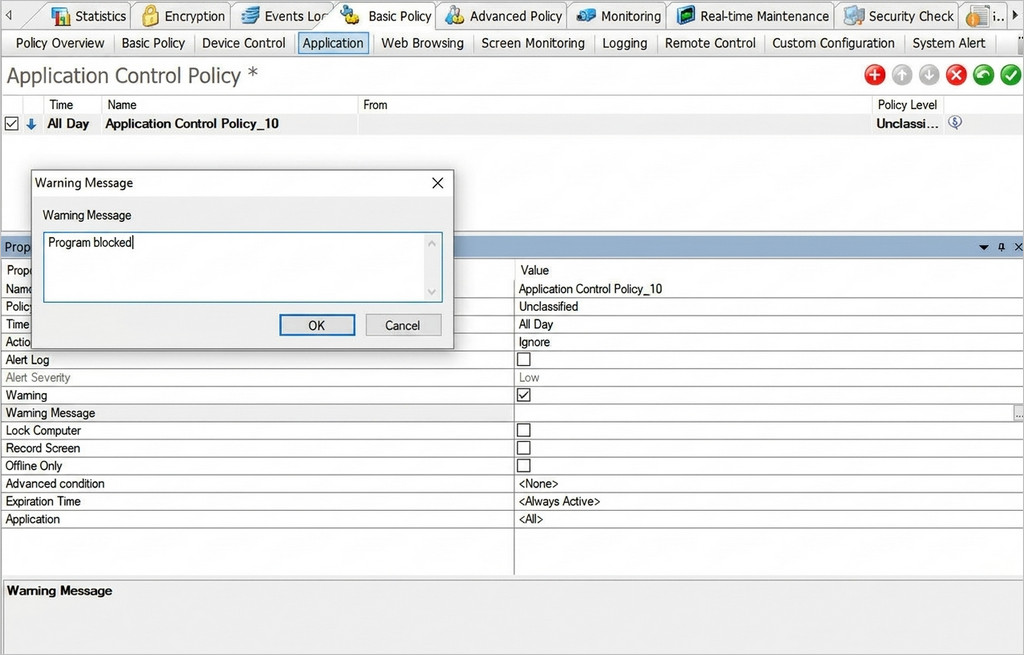The width and height of the screenshot is (1024, 655).
Task: Switch to the Statistics tab
Action: click(x=89, y=16)
